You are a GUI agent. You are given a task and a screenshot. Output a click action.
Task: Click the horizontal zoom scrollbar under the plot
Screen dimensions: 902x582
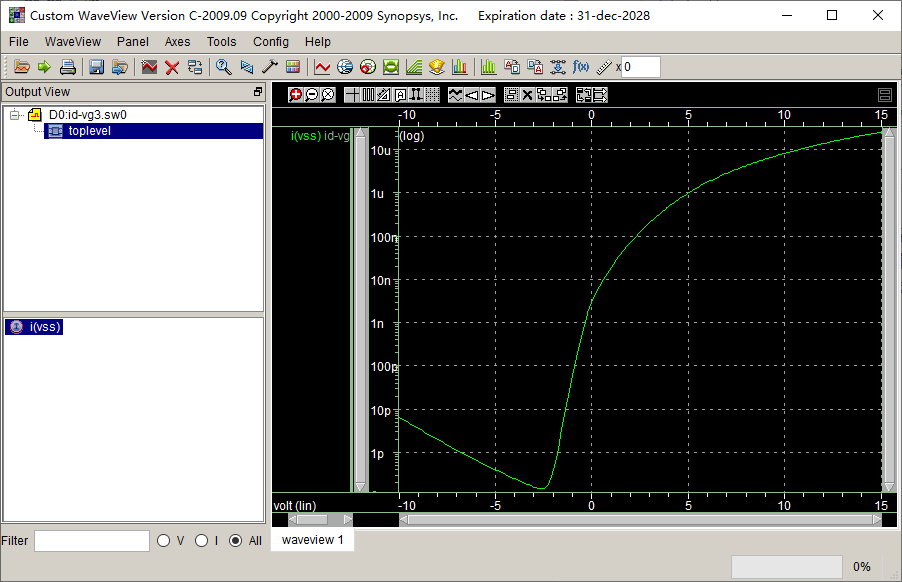(640, 520)
